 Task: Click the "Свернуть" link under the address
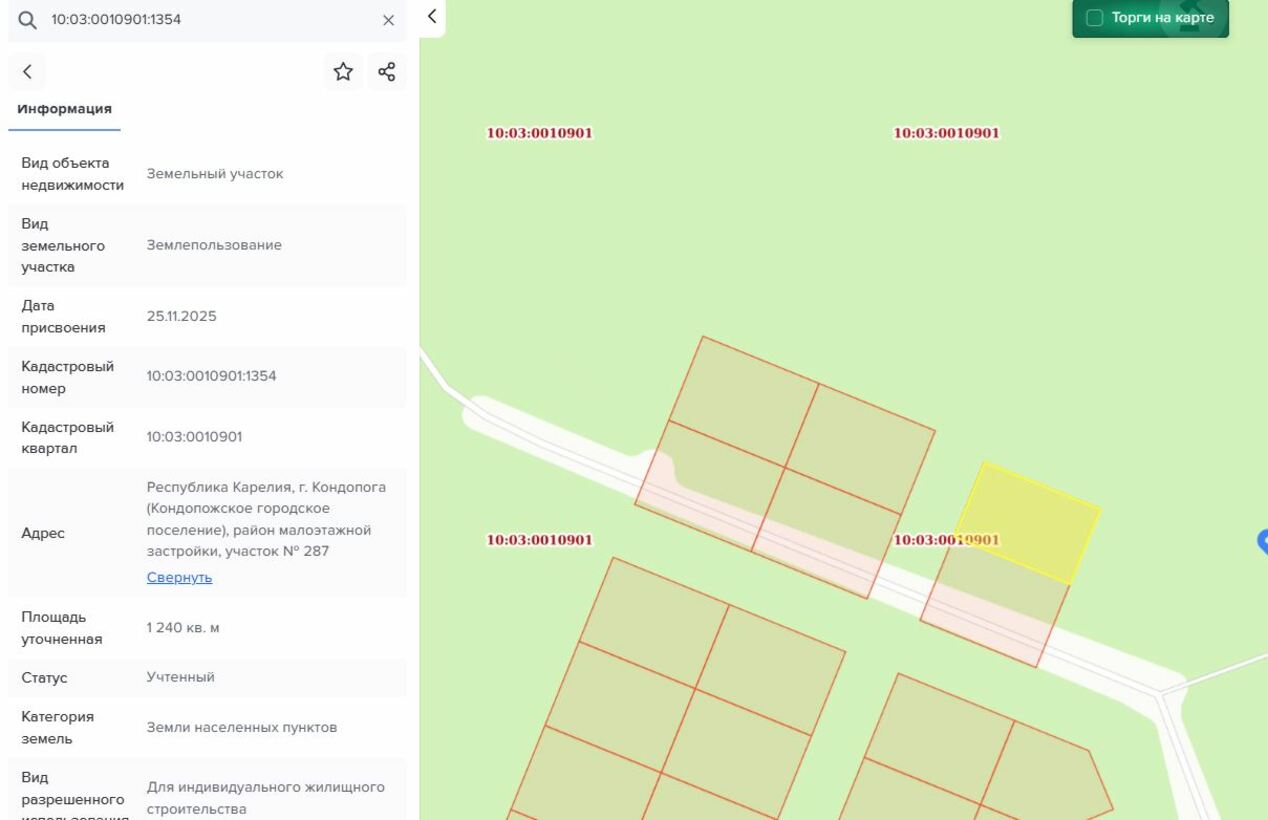tap(179, 577)
